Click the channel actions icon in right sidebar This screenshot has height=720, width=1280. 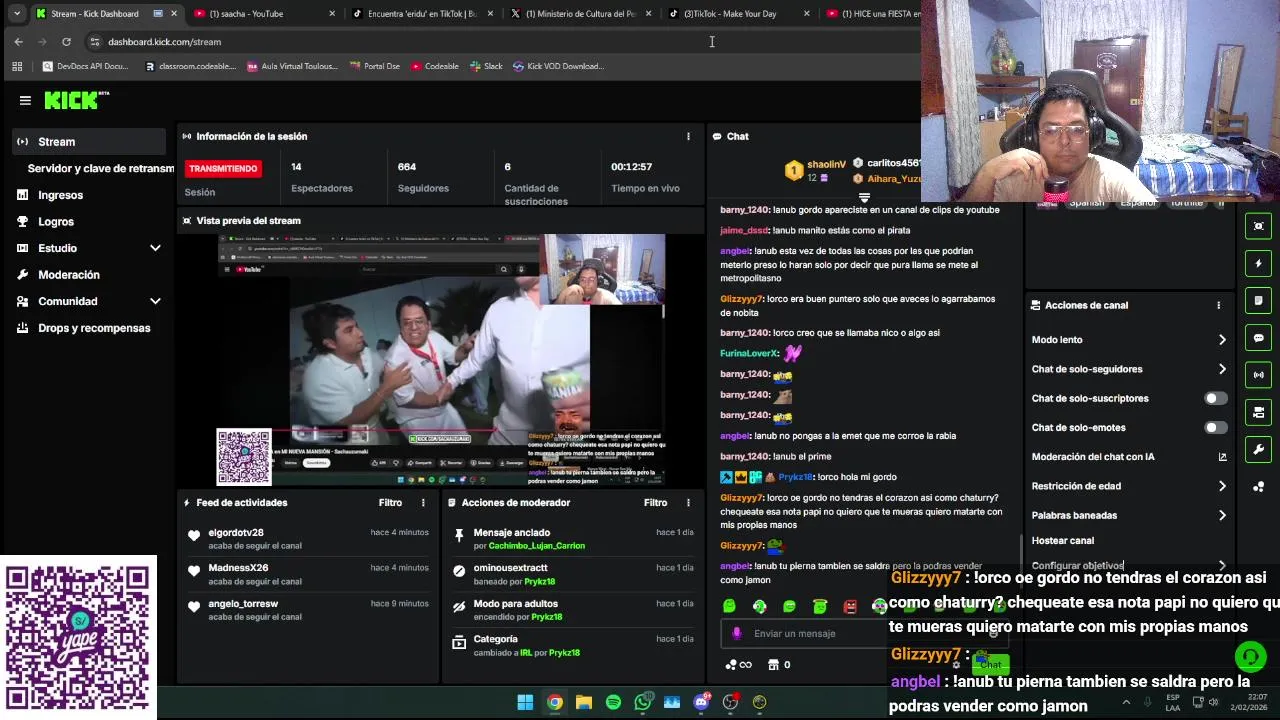[x=1259, y=412]
